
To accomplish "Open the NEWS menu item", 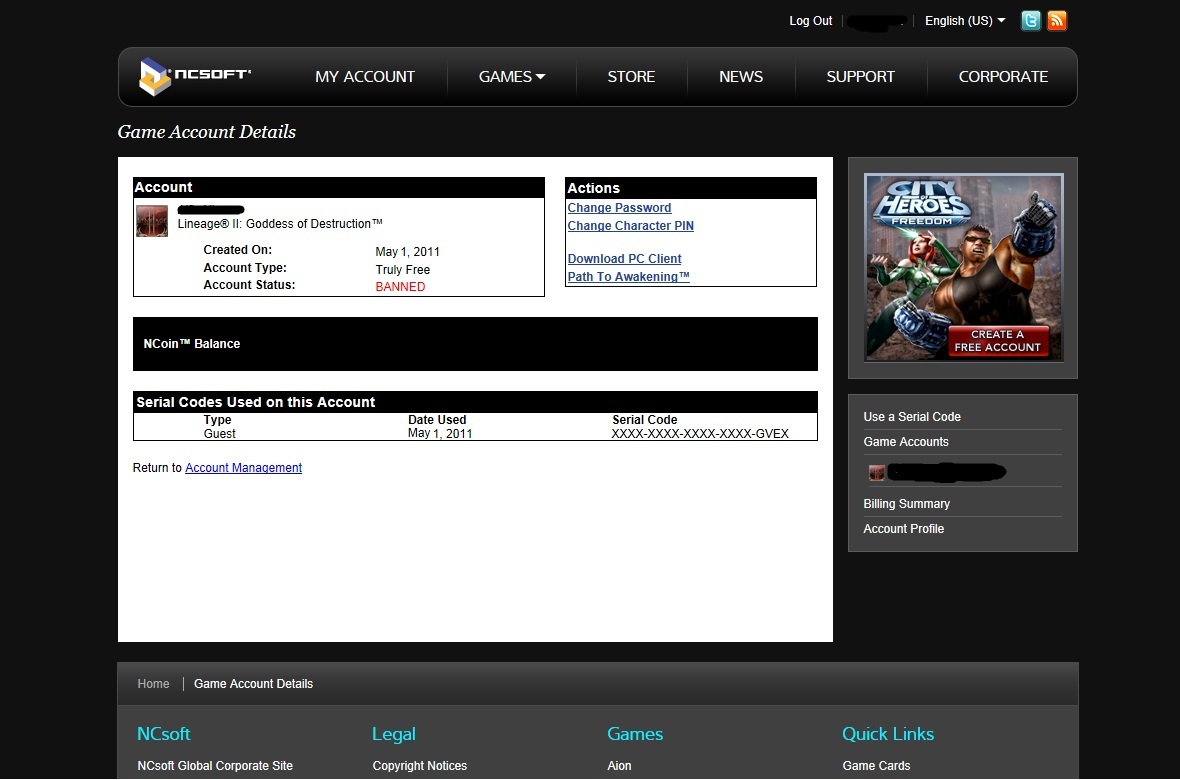I will tap(741, 77).
